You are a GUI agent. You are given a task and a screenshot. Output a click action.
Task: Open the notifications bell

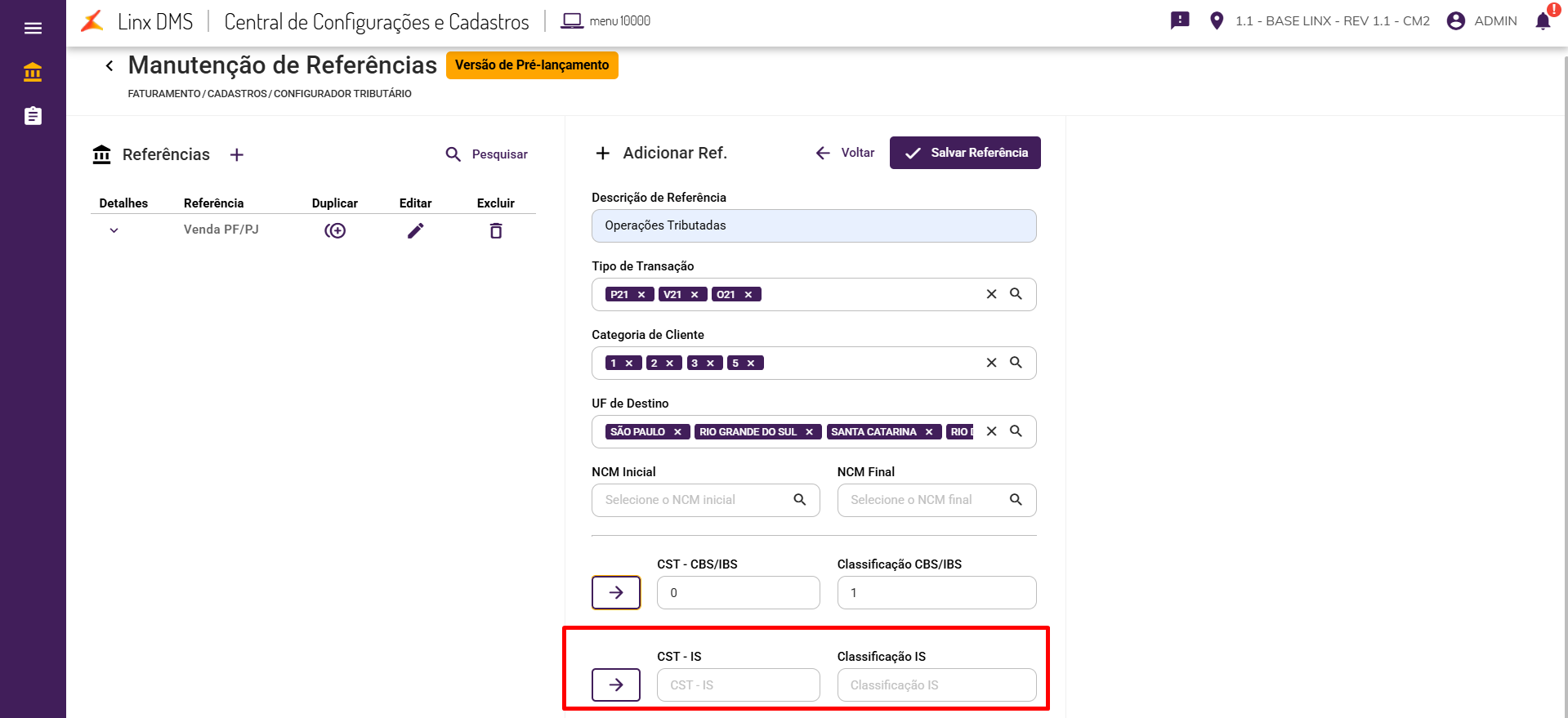1543,21
